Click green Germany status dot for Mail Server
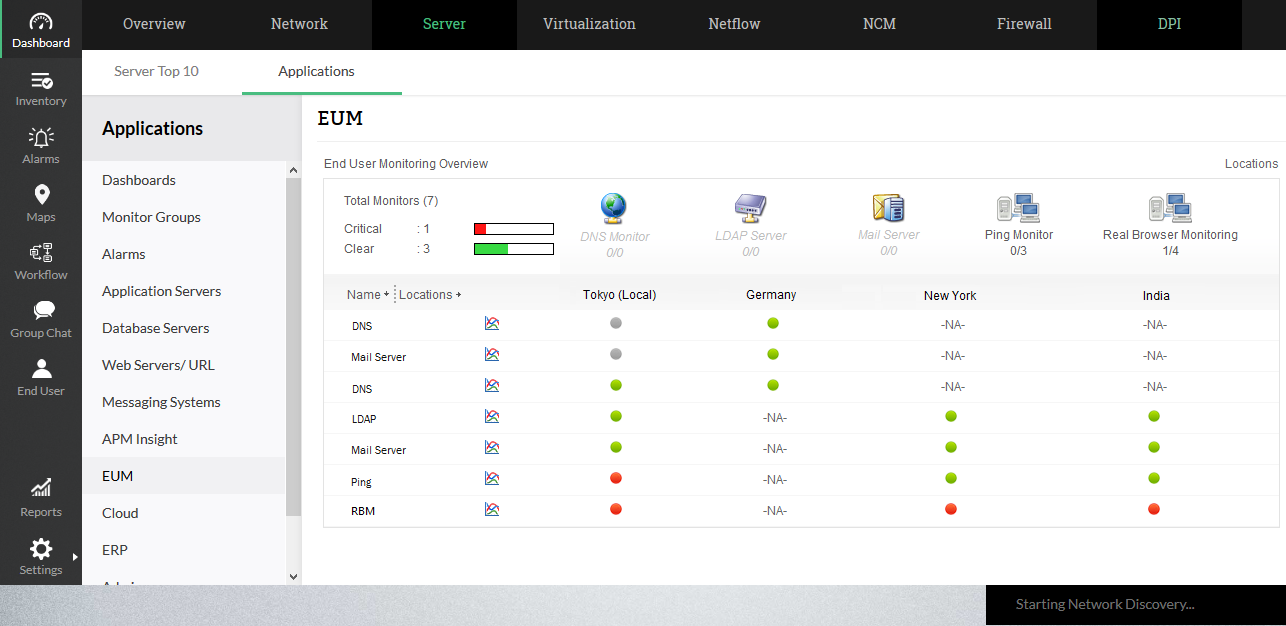Image resolution: width=1286 pixels, height=626 pixels. tap(773, 354)
